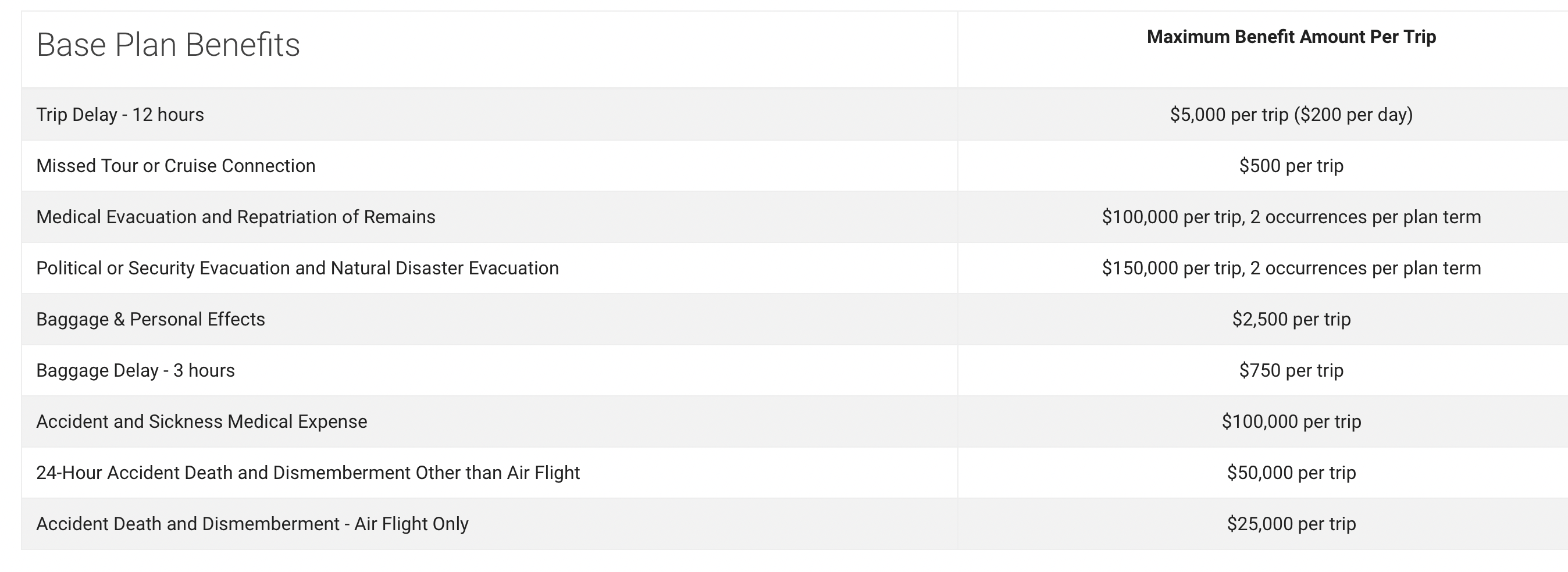Click Accident and Sickness Medical Expense label
The image size is (1568, 572).
(x=201, y=421)
